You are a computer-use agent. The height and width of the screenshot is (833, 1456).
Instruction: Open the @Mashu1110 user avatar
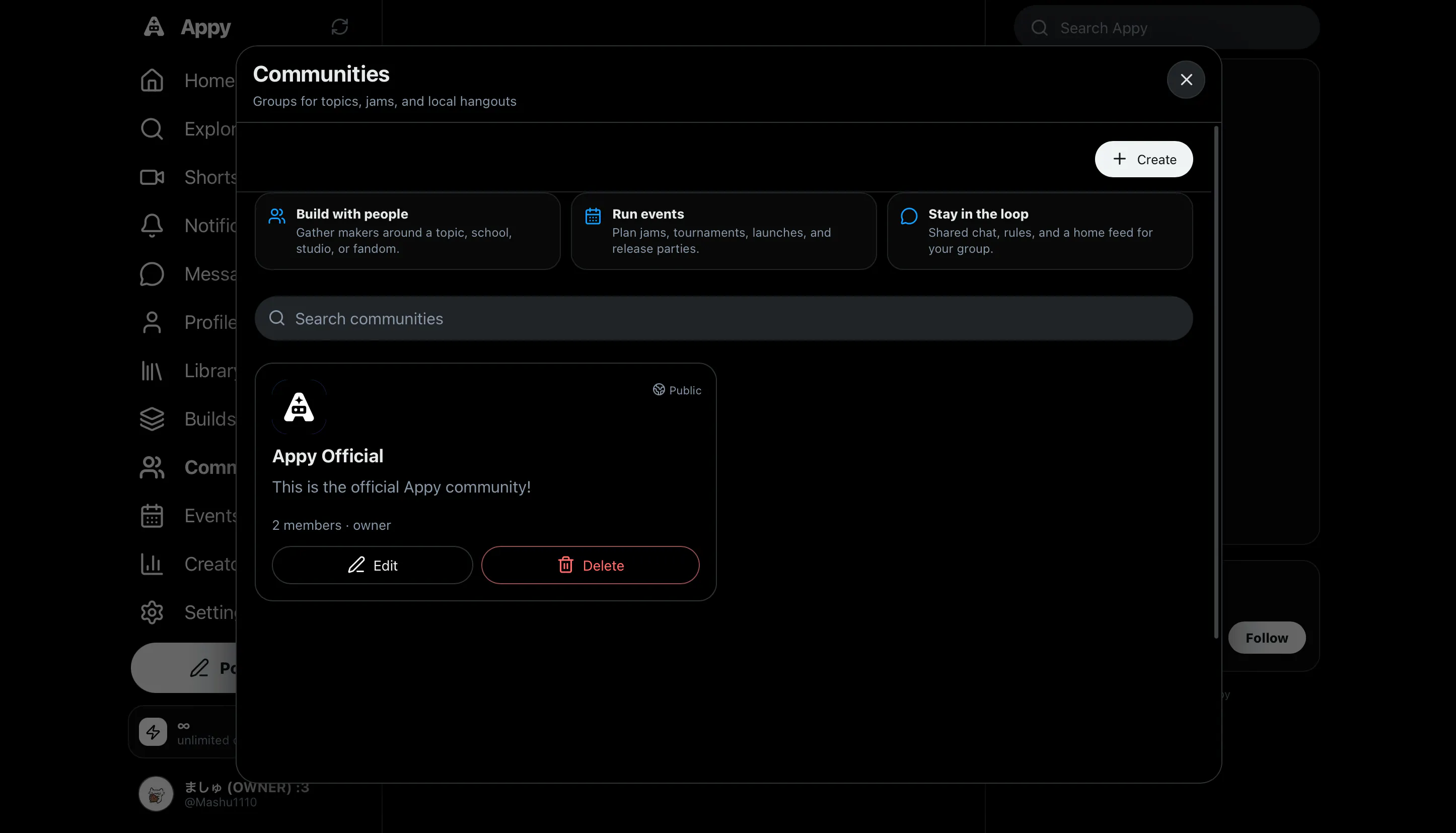[x=156, y=794]
